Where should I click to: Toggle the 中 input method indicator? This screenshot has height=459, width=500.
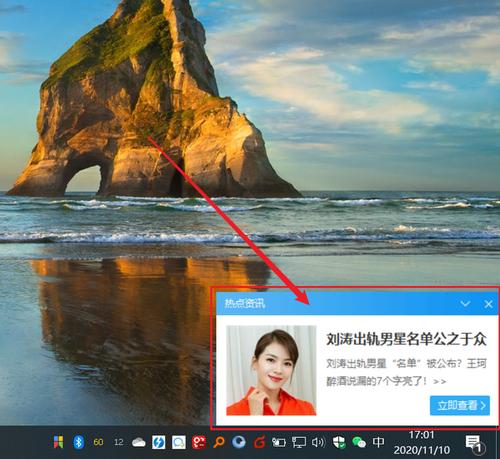click(378, 442)
